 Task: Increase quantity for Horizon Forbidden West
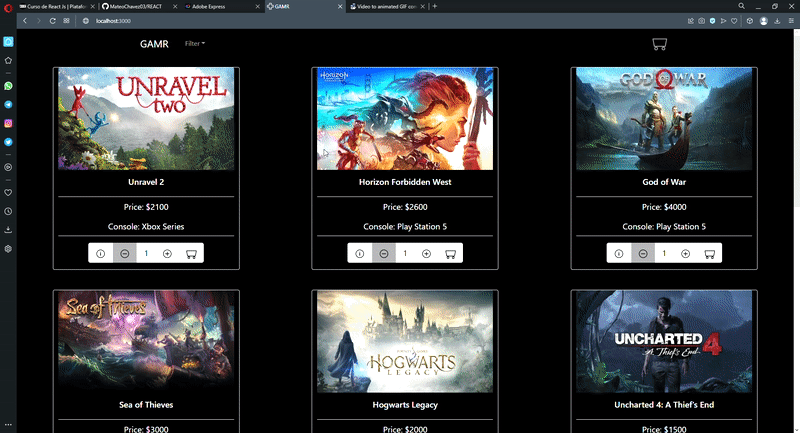pyautogui.click(x=427, y=253)
